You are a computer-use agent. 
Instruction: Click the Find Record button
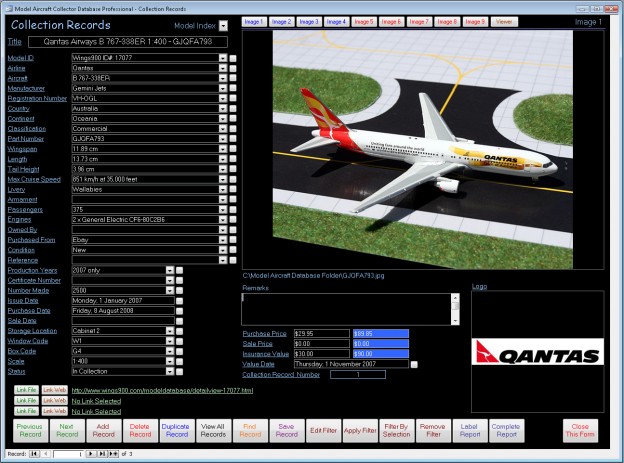(250, 430)
